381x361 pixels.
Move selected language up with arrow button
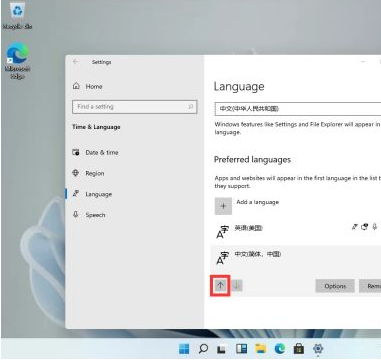[220, 285]
